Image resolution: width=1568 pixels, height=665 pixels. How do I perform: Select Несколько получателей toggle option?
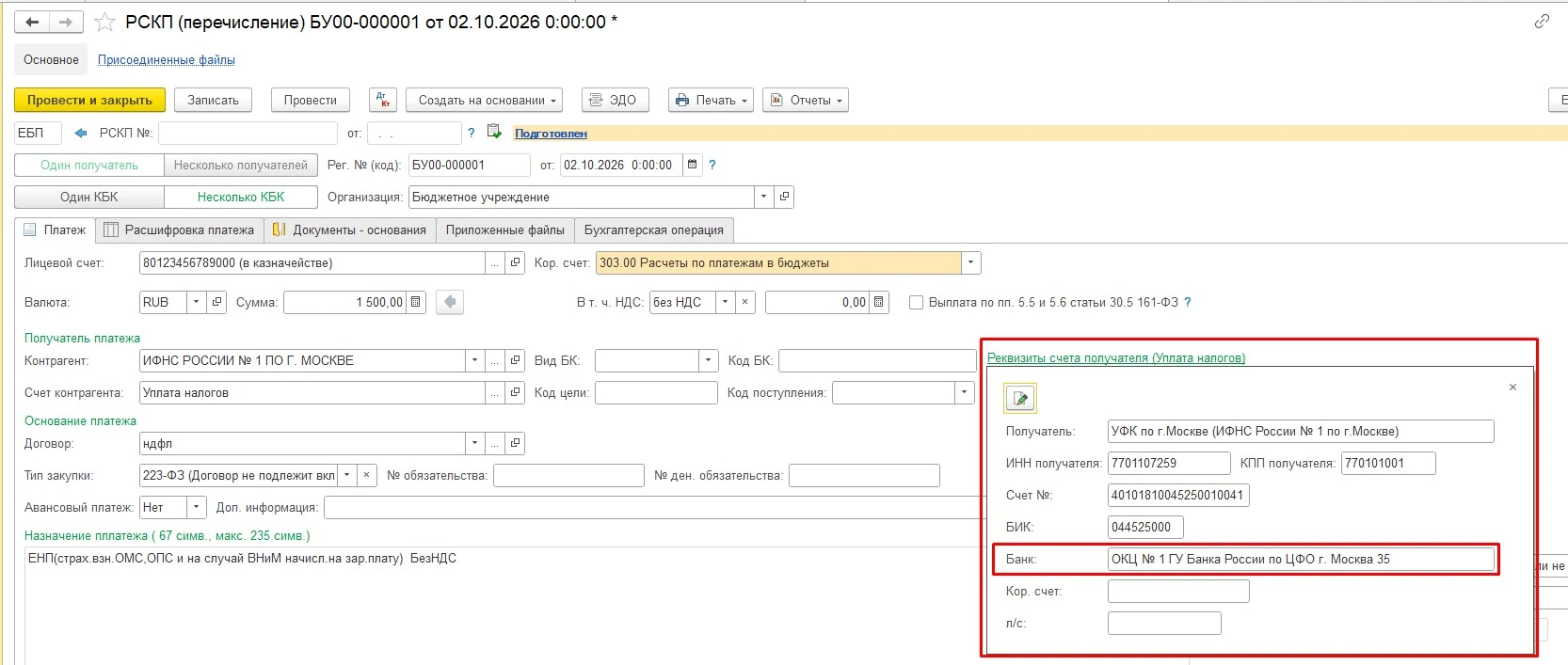coord(241,165)
